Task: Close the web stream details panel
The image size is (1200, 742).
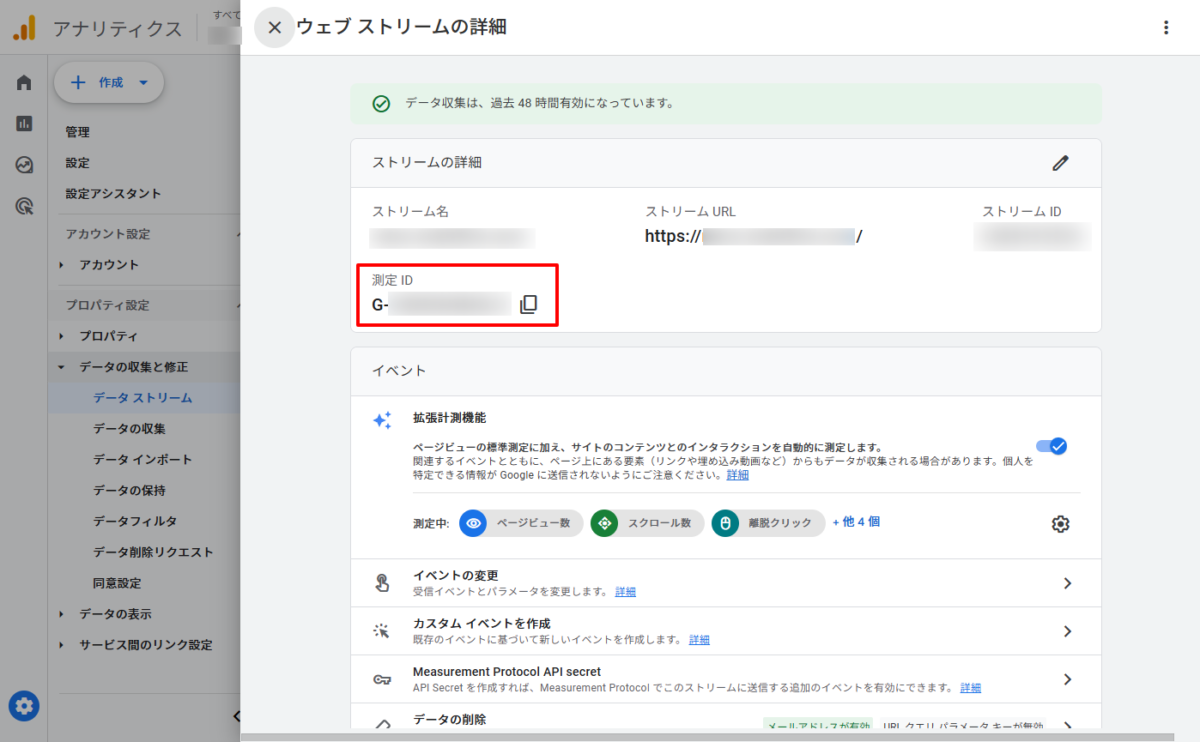Action: [274, 28]
